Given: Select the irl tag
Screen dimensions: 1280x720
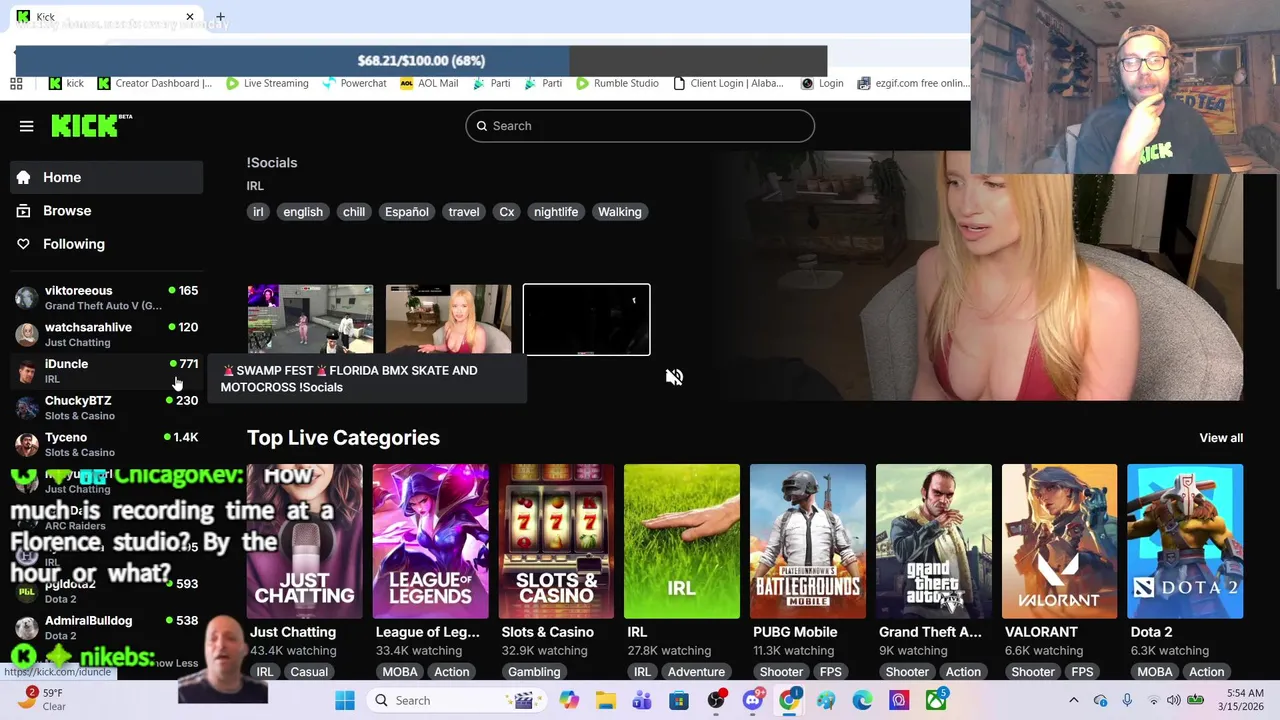Looking at the screenshot, I should 258,212.
